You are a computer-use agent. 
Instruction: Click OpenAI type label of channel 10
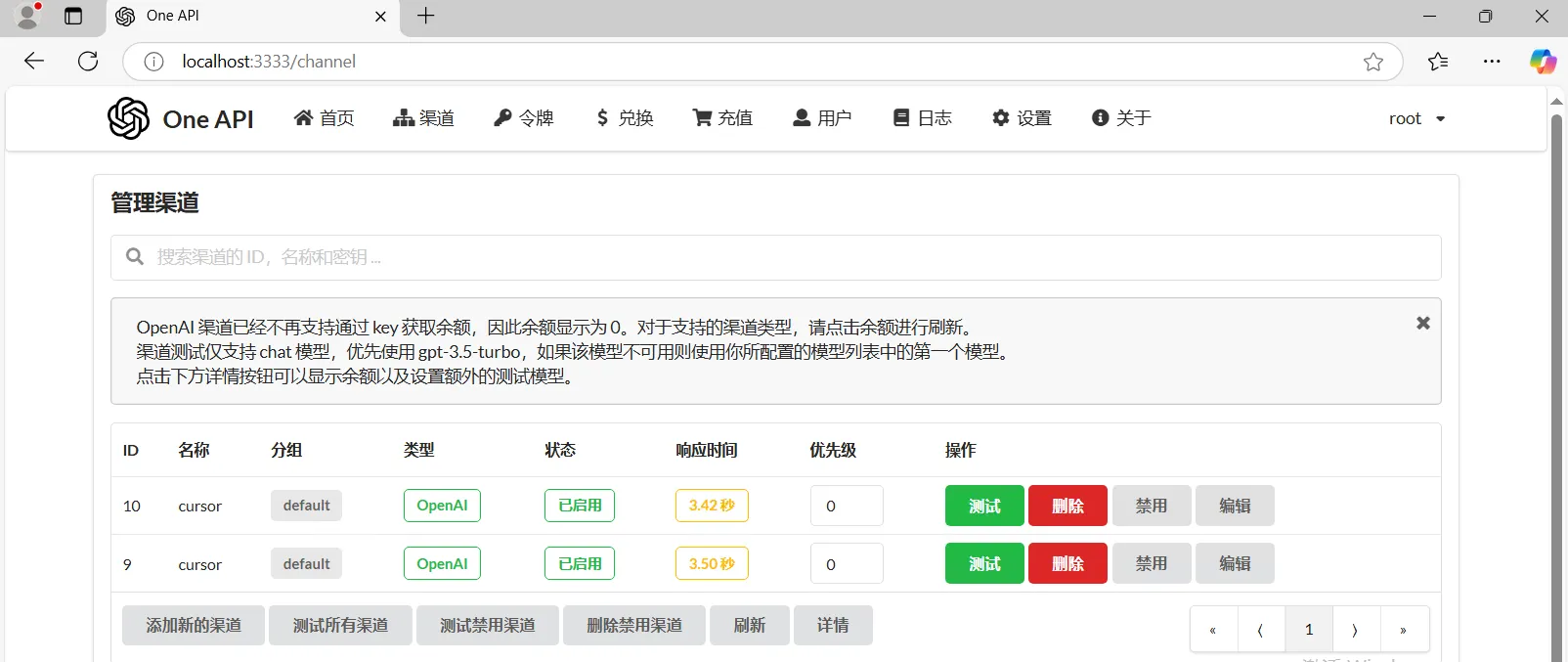pos(442,506)
